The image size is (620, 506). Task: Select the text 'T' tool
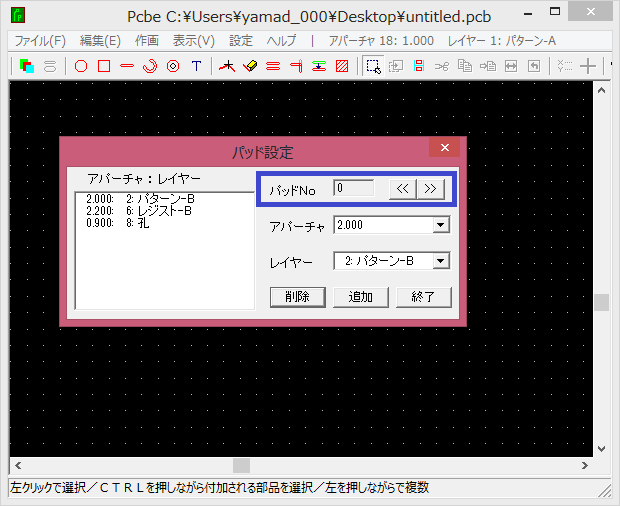point(196,67)
